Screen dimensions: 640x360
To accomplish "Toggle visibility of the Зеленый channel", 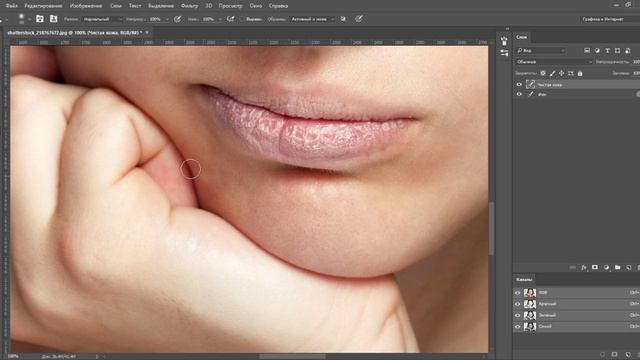I will pos(518,315).
